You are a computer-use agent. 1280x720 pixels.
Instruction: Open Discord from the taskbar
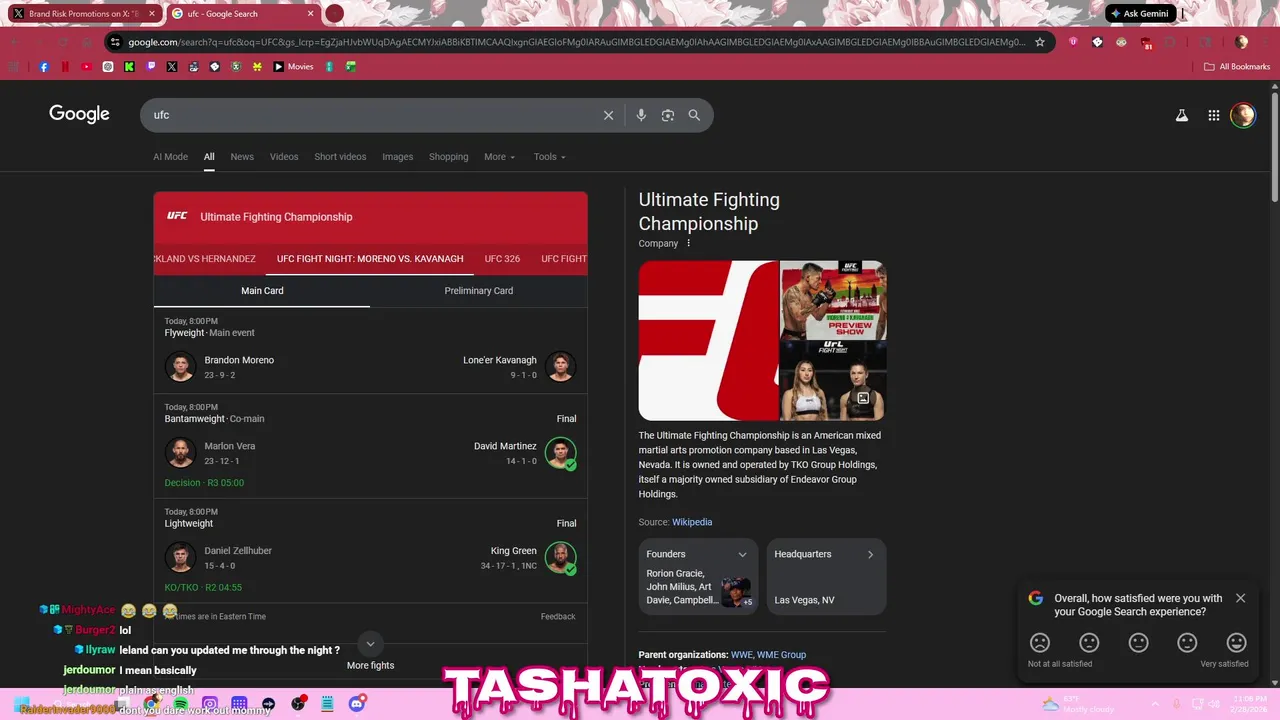coord(357,704)
